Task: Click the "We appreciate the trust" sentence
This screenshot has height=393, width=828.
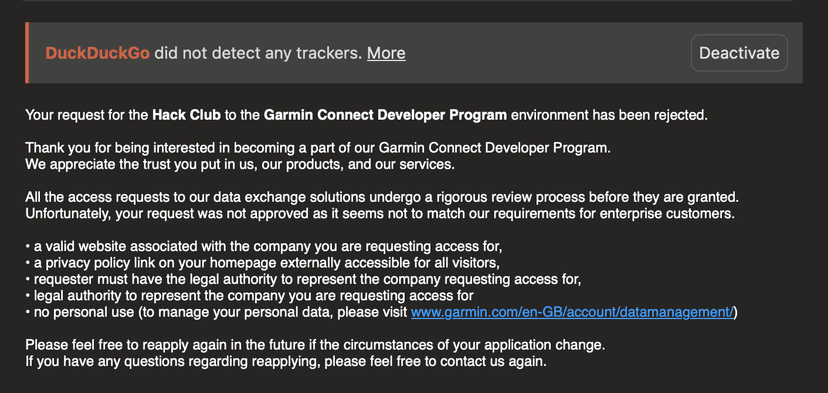Action: point(240,164)
